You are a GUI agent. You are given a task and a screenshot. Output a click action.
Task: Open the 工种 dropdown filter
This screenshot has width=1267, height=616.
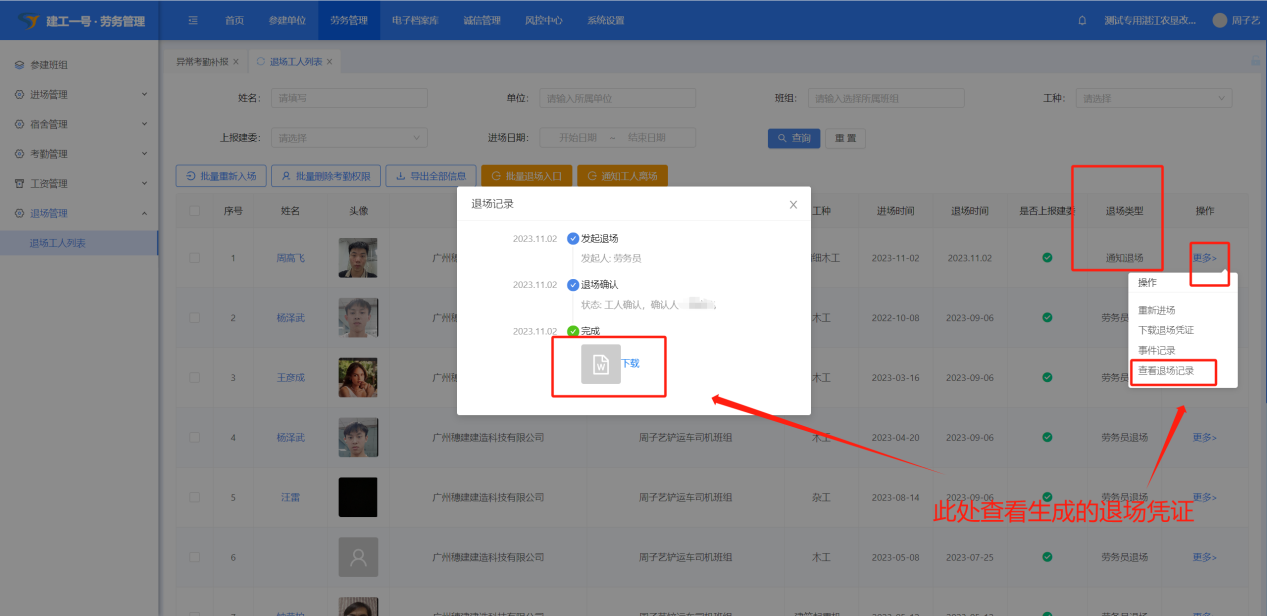point(1153,98)
